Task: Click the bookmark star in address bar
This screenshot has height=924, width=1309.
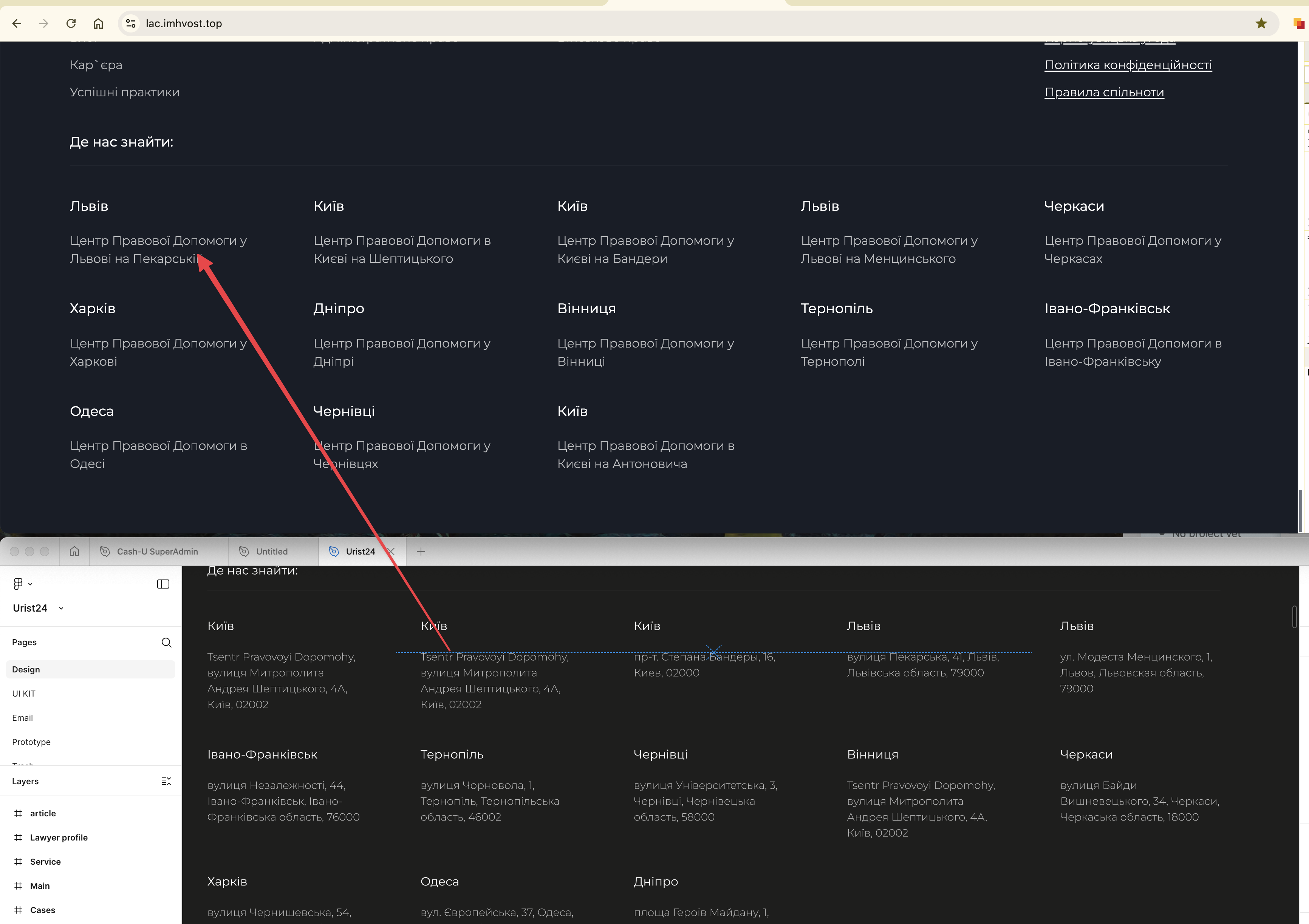Action: click(x=1261, y=23)
